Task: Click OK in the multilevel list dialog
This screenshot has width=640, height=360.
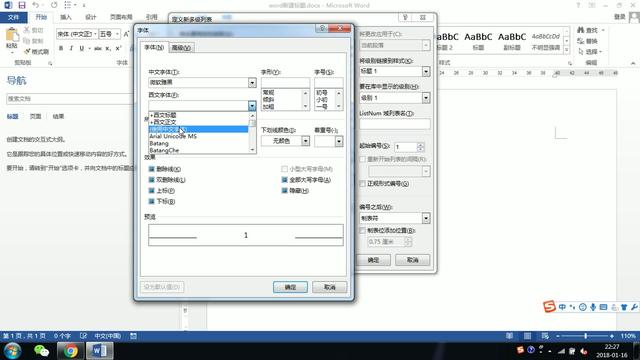Action: pos(373,260)
